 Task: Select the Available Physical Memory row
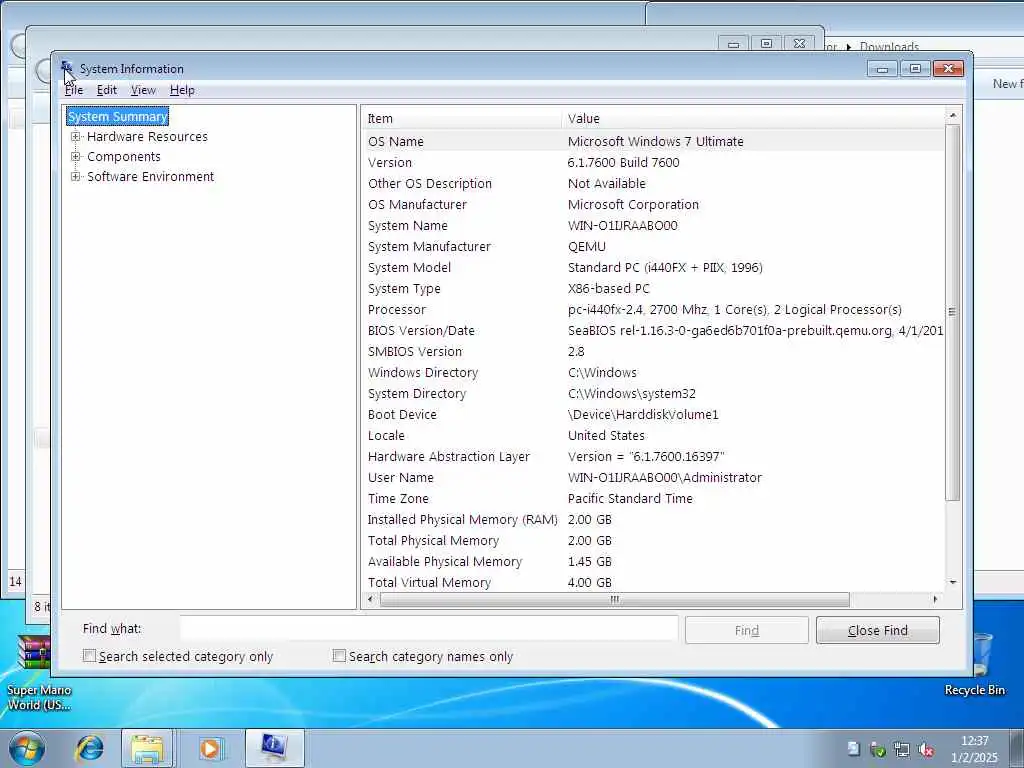(653, 561)
